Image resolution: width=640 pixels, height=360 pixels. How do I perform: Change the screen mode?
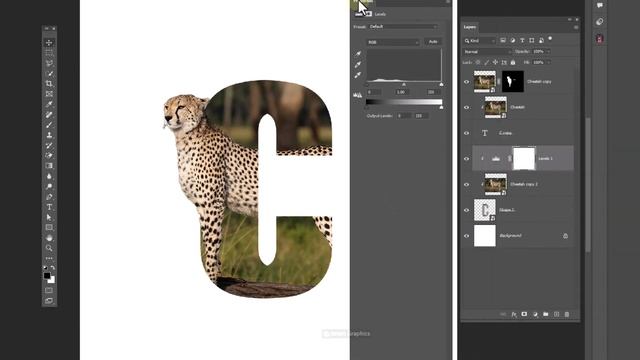click(49, 301)
